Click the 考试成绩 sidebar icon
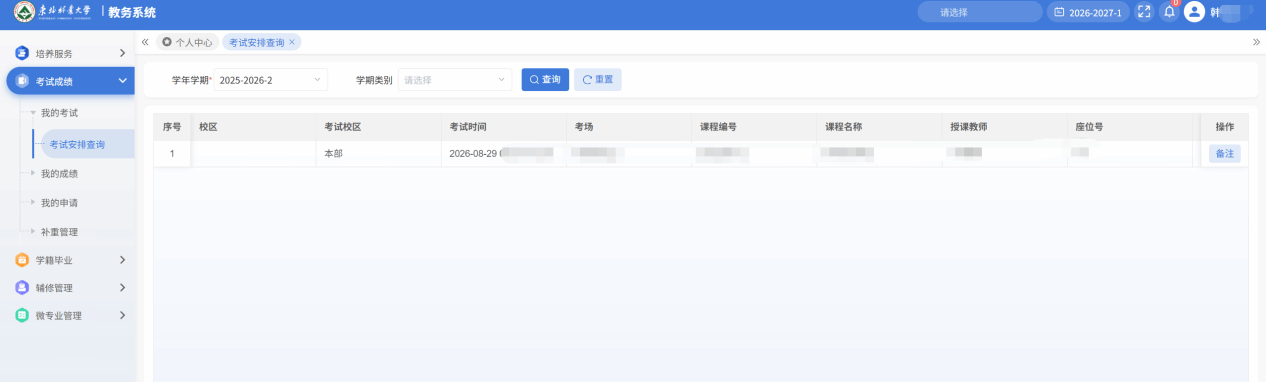The width and height of the screenshot is (1266, 382). click(22, 81)
